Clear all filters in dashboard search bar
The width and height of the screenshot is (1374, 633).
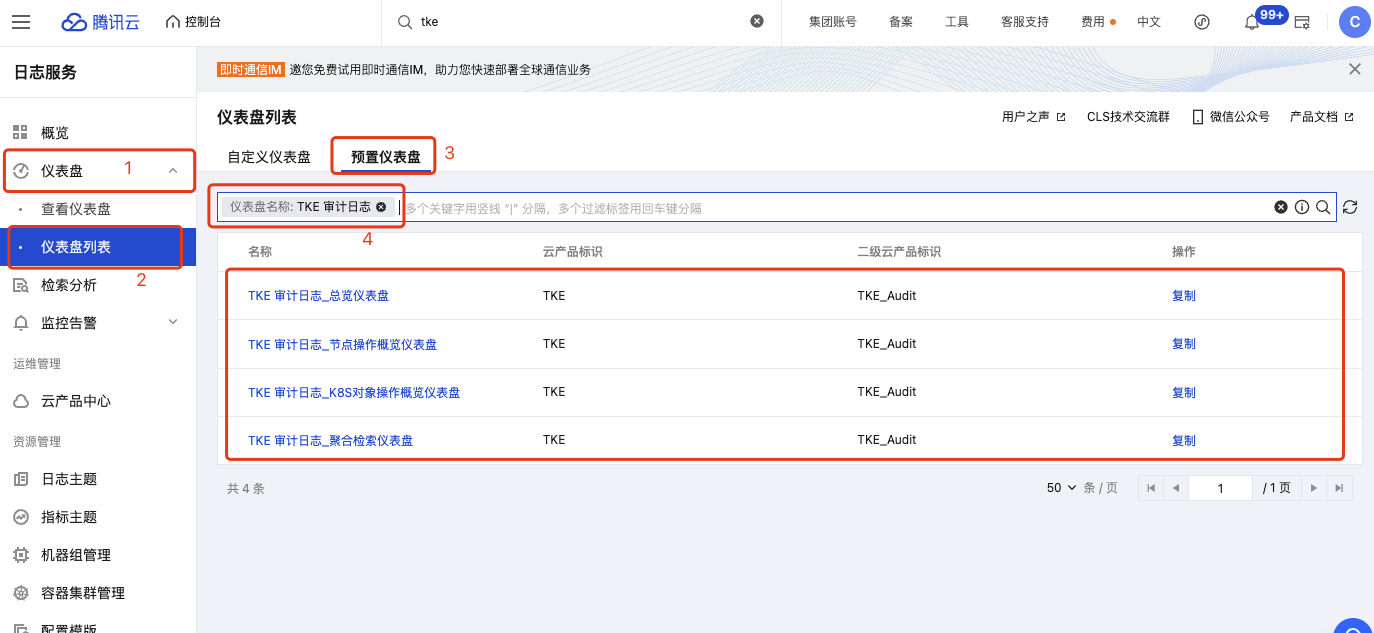[1280, 207]
